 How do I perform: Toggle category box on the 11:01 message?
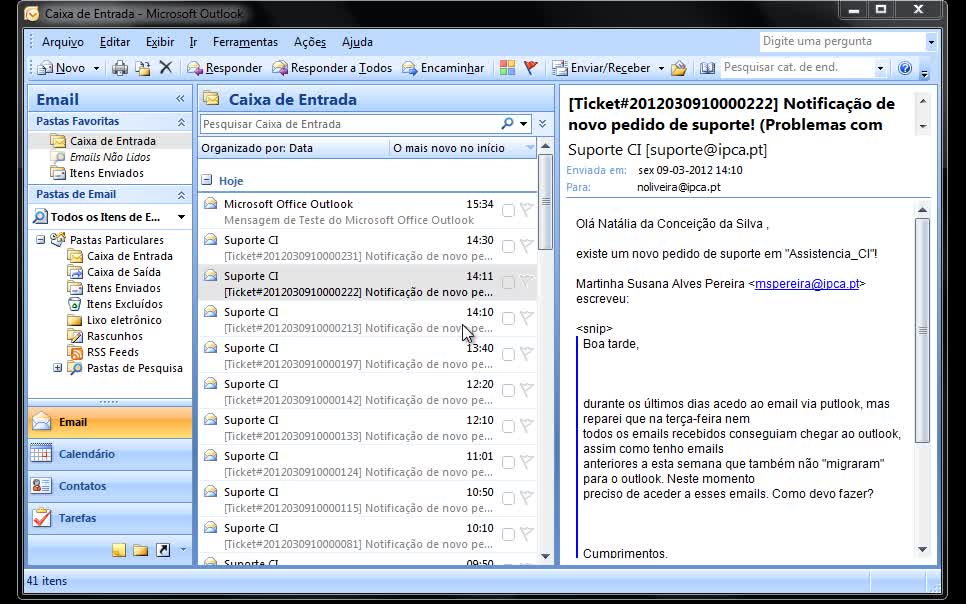(508, 463)
